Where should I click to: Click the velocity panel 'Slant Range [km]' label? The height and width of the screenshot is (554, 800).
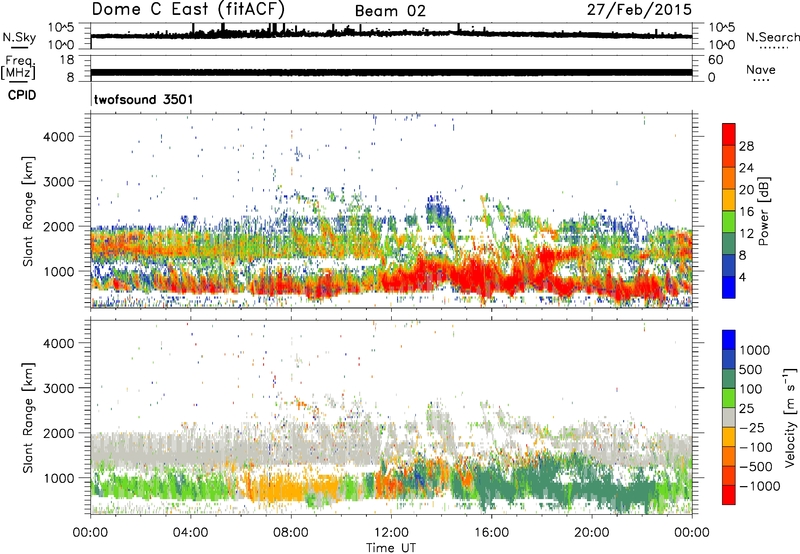point(28,418)
